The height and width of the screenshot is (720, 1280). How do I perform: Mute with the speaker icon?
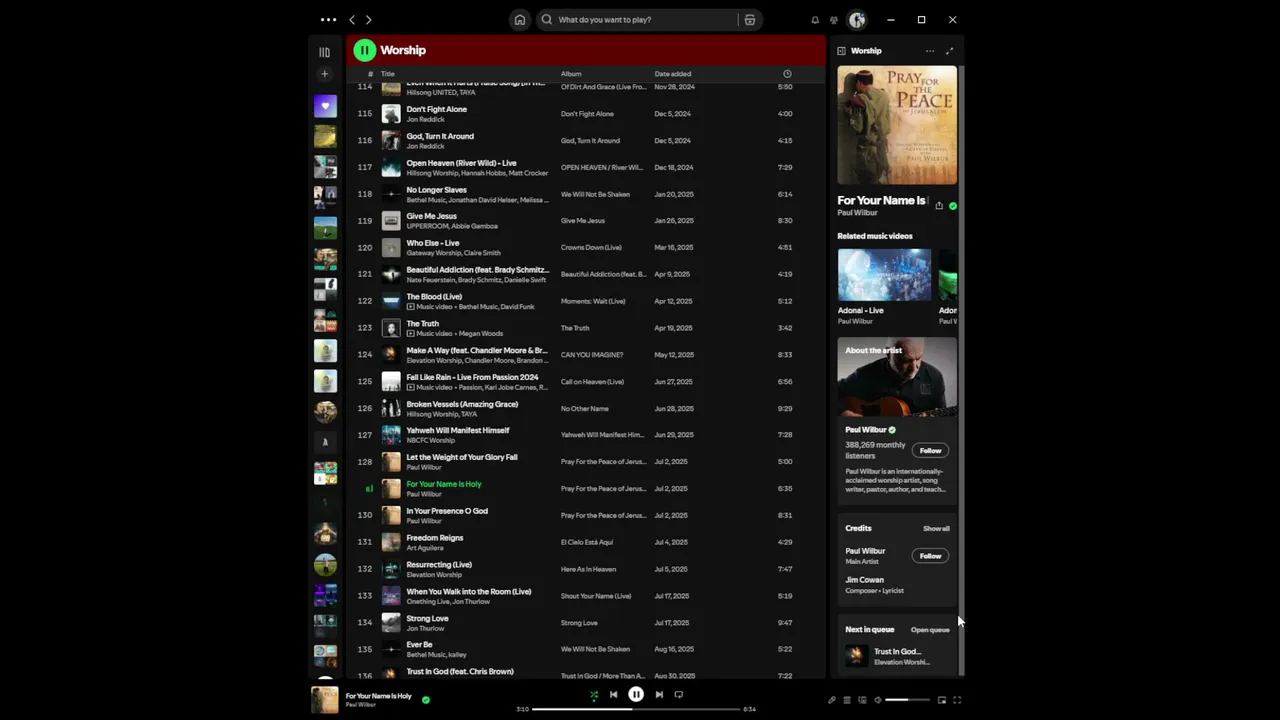[x=877, y=700]
